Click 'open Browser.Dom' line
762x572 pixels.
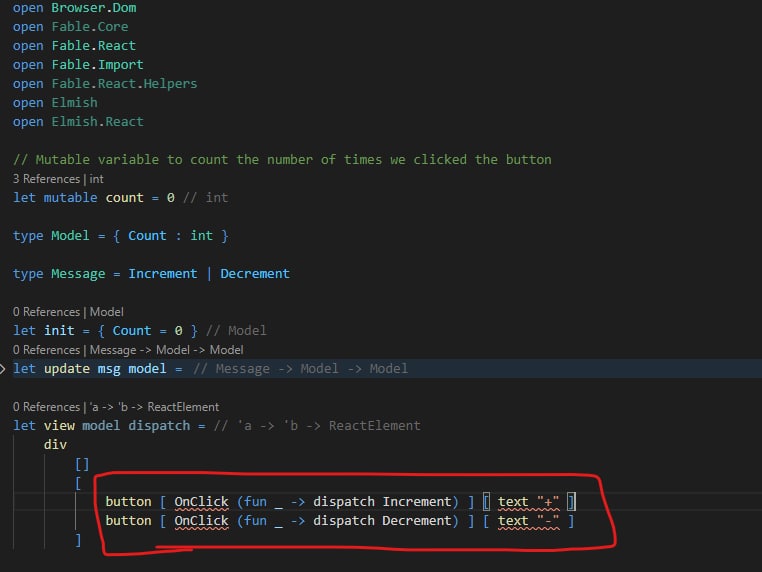pos(74,8)
